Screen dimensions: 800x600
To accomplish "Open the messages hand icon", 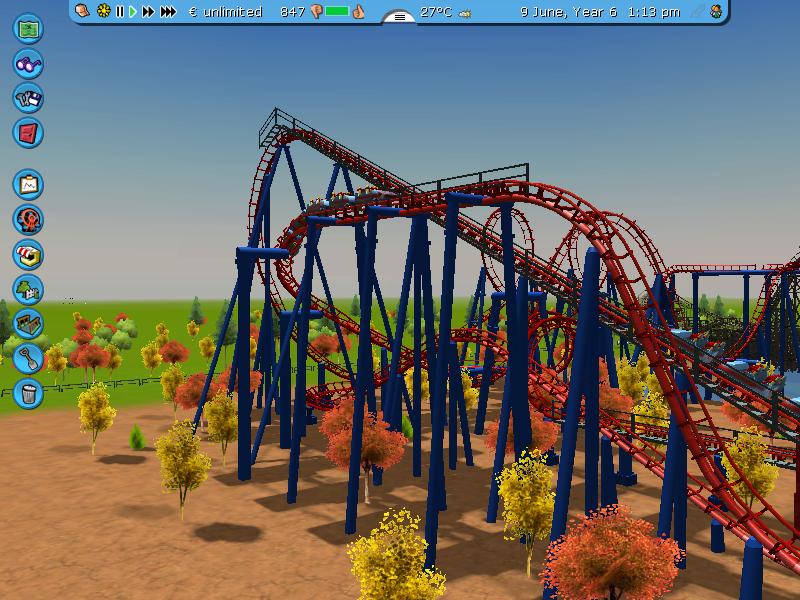I will (82, 11).
